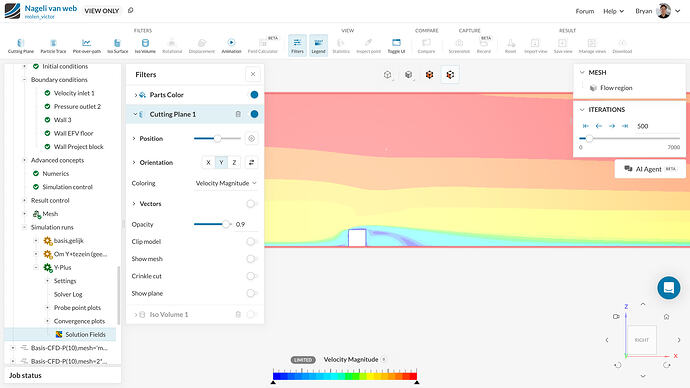The image size is (690, 388).
Task: Step to previous iteration
Action: [598, 126]
